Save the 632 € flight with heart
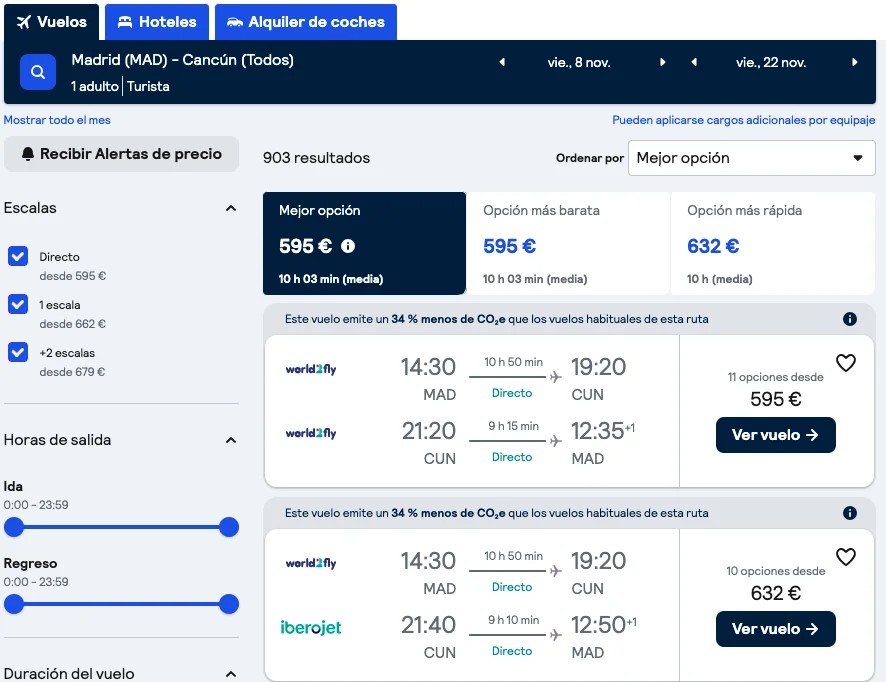 coord(845,557)
